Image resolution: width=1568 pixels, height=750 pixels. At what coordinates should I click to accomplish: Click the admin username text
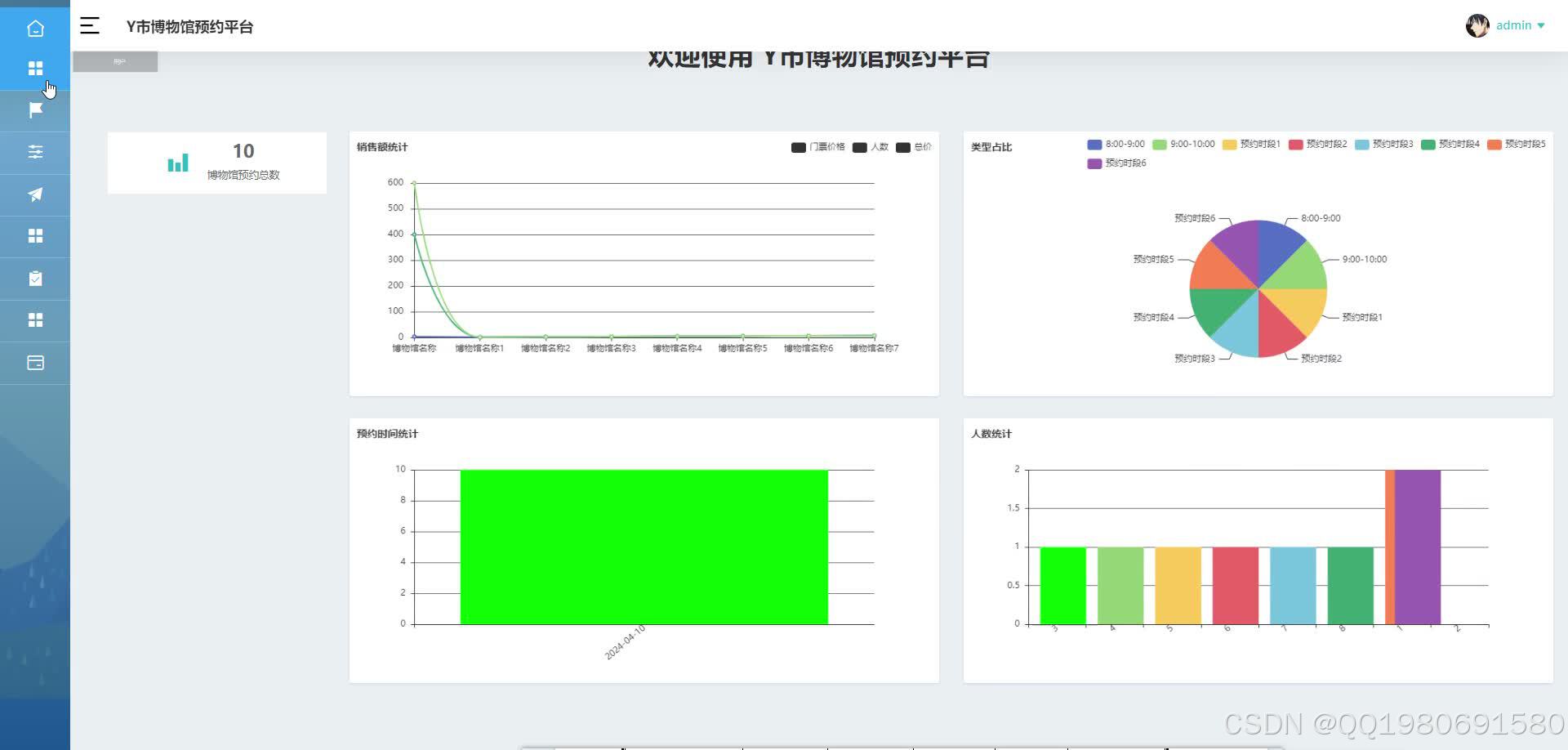[x=1513, y=26]
